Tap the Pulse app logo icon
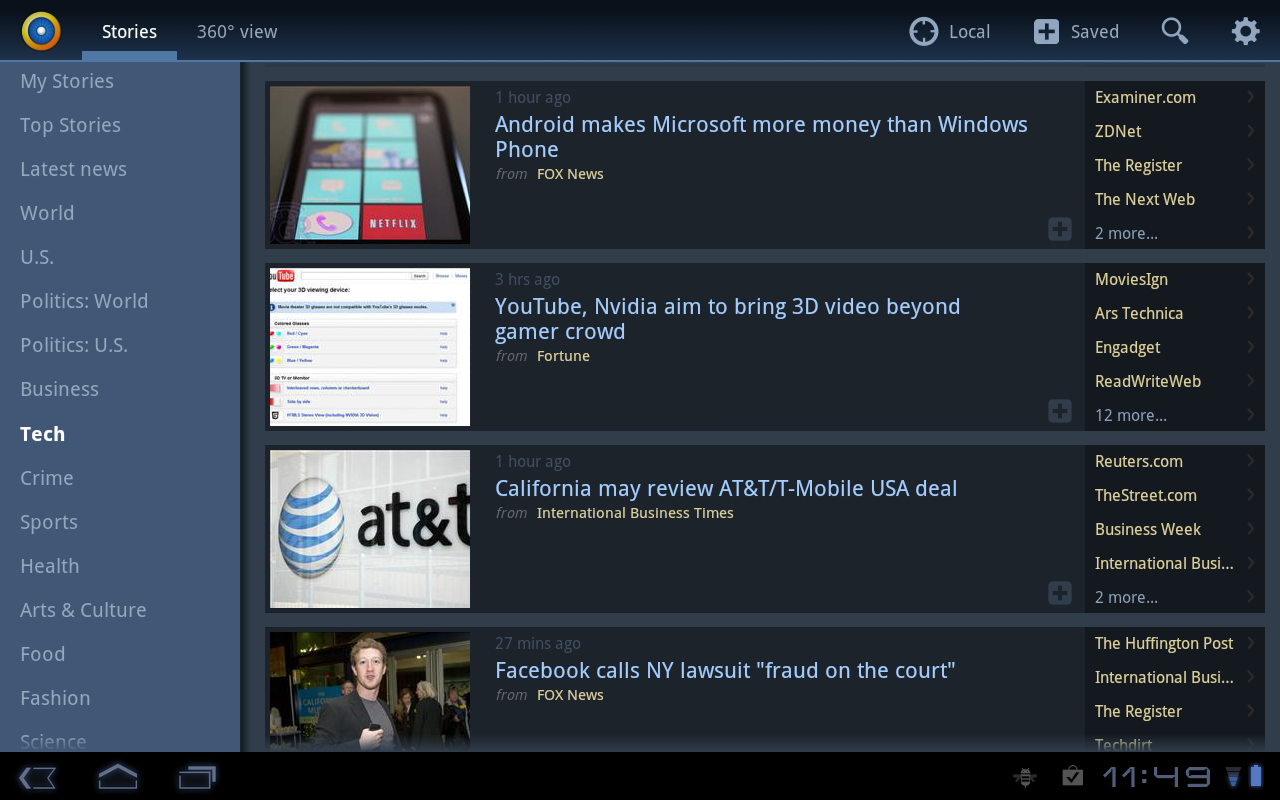Screen dimensions: 1280x800 (x=41, y=31)
